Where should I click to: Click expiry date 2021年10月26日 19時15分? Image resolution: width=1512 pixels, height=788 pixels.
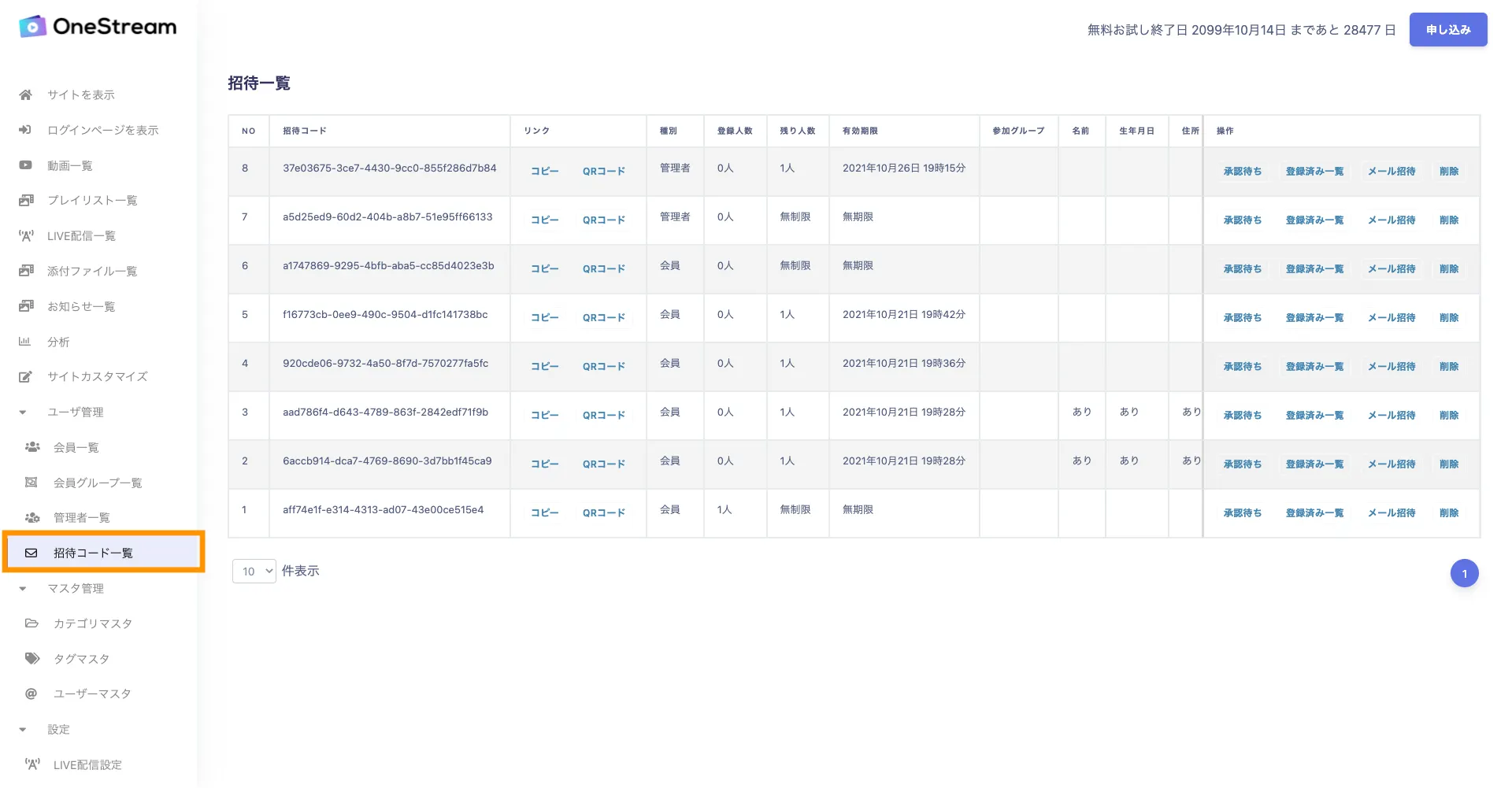point(904,168)
